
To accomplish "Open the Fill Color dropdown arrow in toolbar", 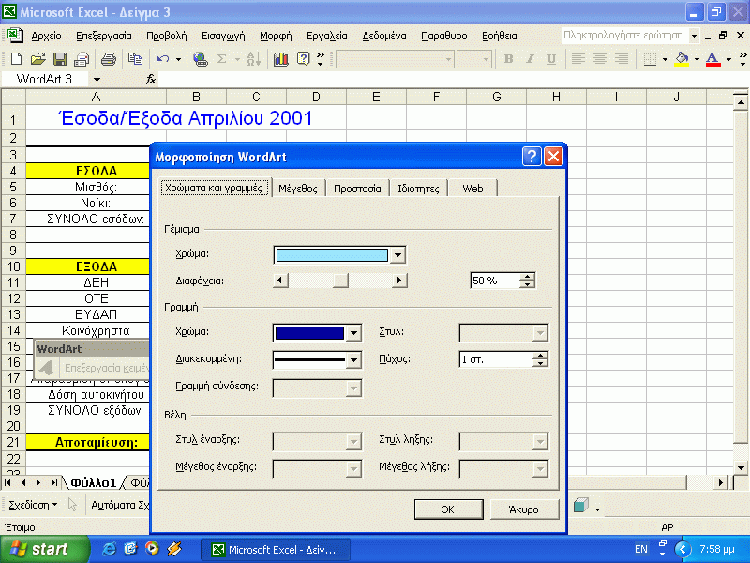I will 696,59.
